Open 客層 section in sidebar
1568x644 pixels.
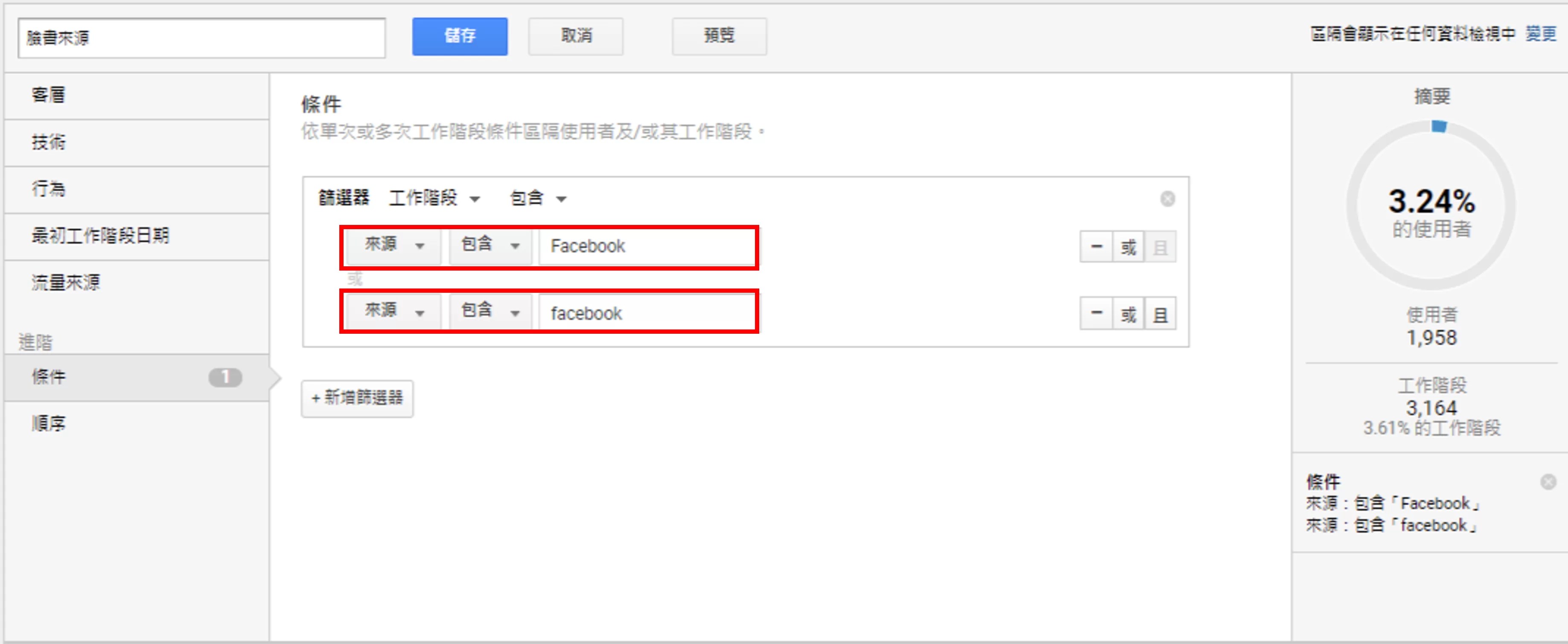[x=49, y=95]
